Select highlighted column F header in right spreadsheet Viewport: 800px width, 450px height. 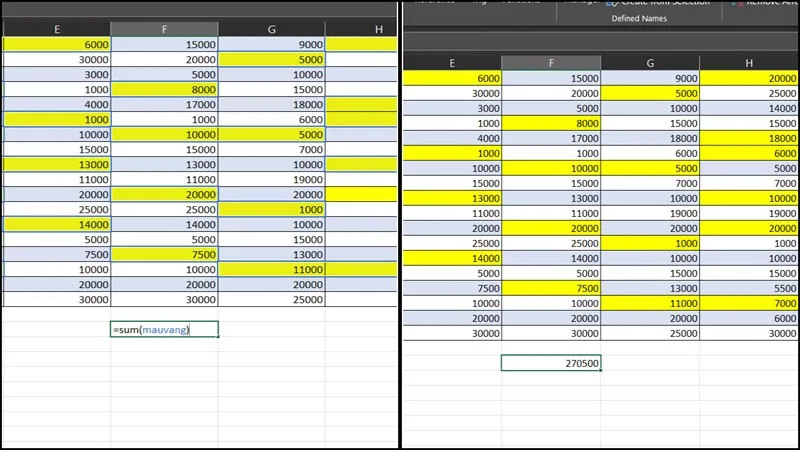click(x=551, y=63)
